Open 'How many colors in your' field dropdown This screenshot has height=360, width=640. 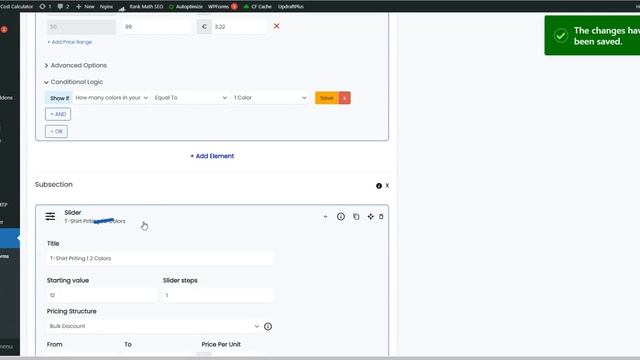(111, 98)
